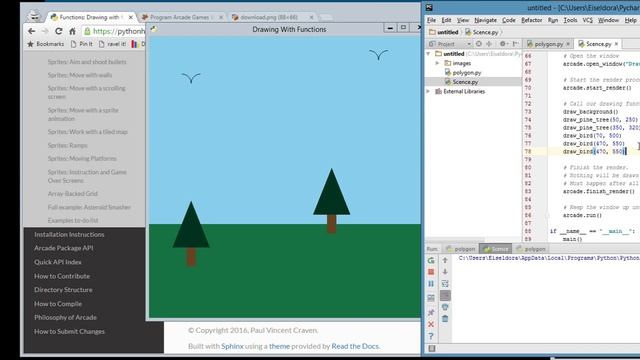Image resolution: width=640 pixels, height=360 pixels.
Task: Toggle soft-wrap in the Run console
Action: click(x=445, y=284)
